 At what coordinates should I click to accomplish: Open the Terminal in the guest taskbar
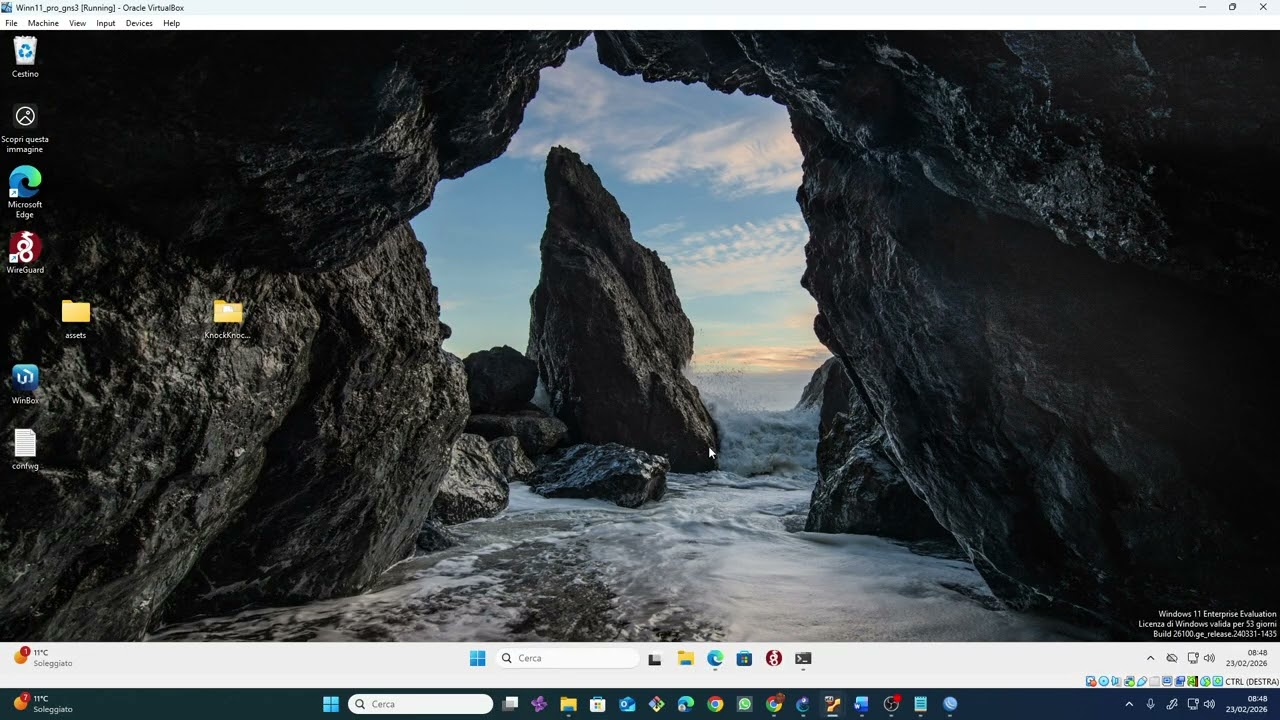click(803, 658)
